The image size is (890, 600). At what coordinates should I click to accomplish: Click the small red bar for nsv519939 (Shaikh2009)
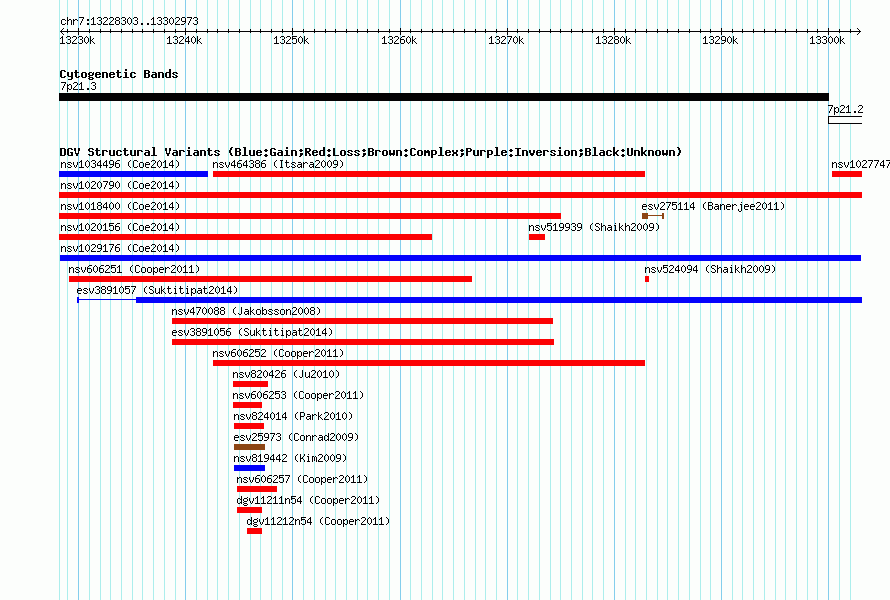pyautogui.click(x=536, y=237)
